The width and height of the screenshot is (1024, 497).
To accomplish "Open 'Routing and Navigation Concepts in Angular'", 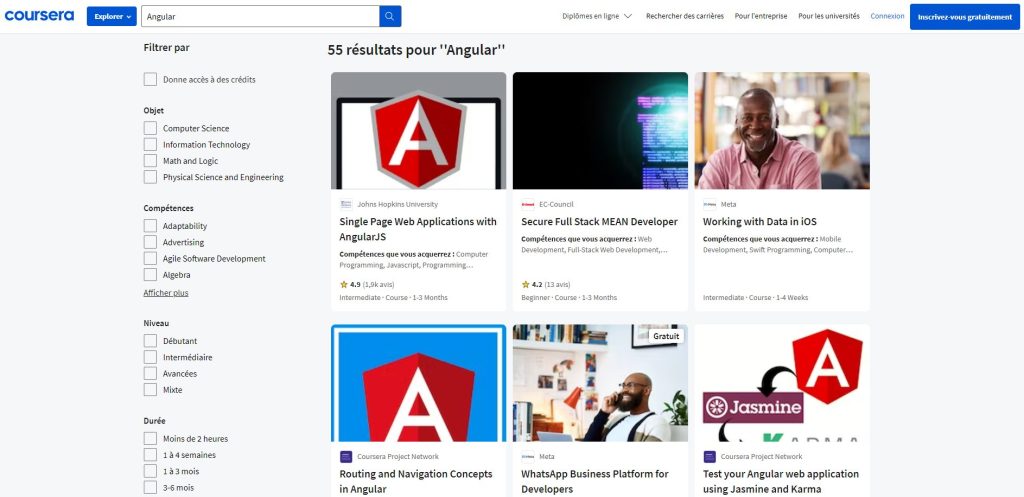I will coord(416,481).
